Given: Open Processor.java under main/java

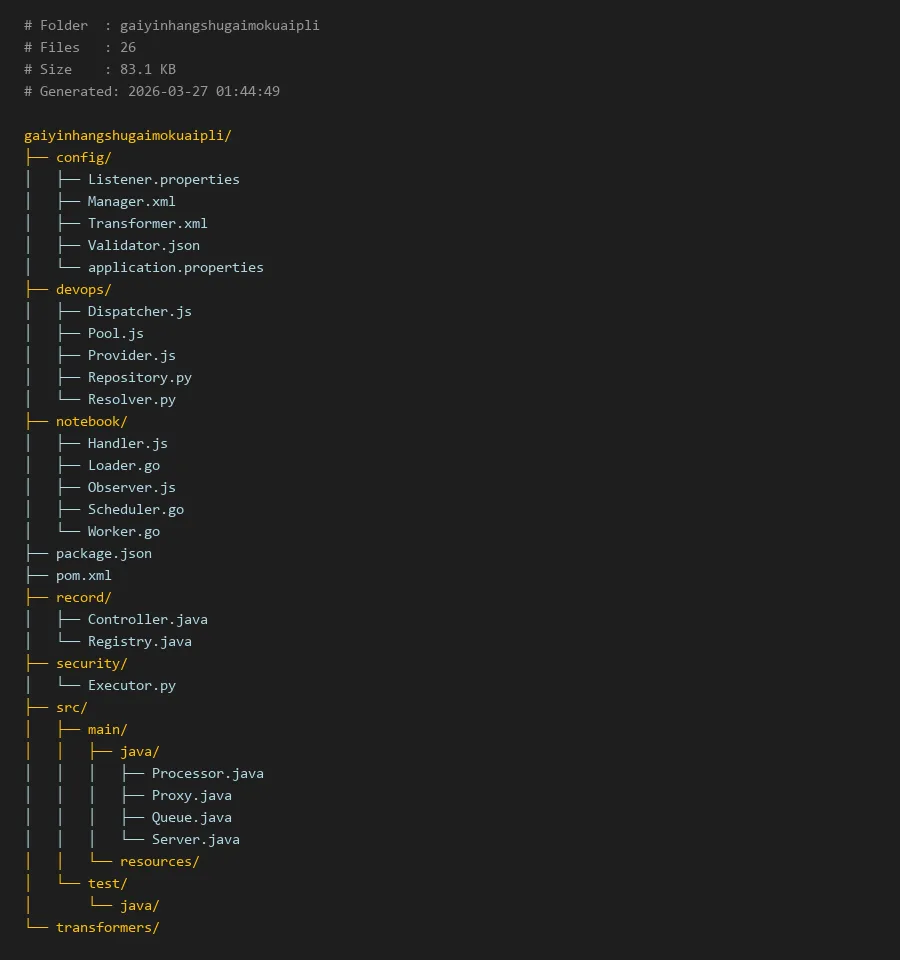Looking at the screenshot, I should click(207, 773).
